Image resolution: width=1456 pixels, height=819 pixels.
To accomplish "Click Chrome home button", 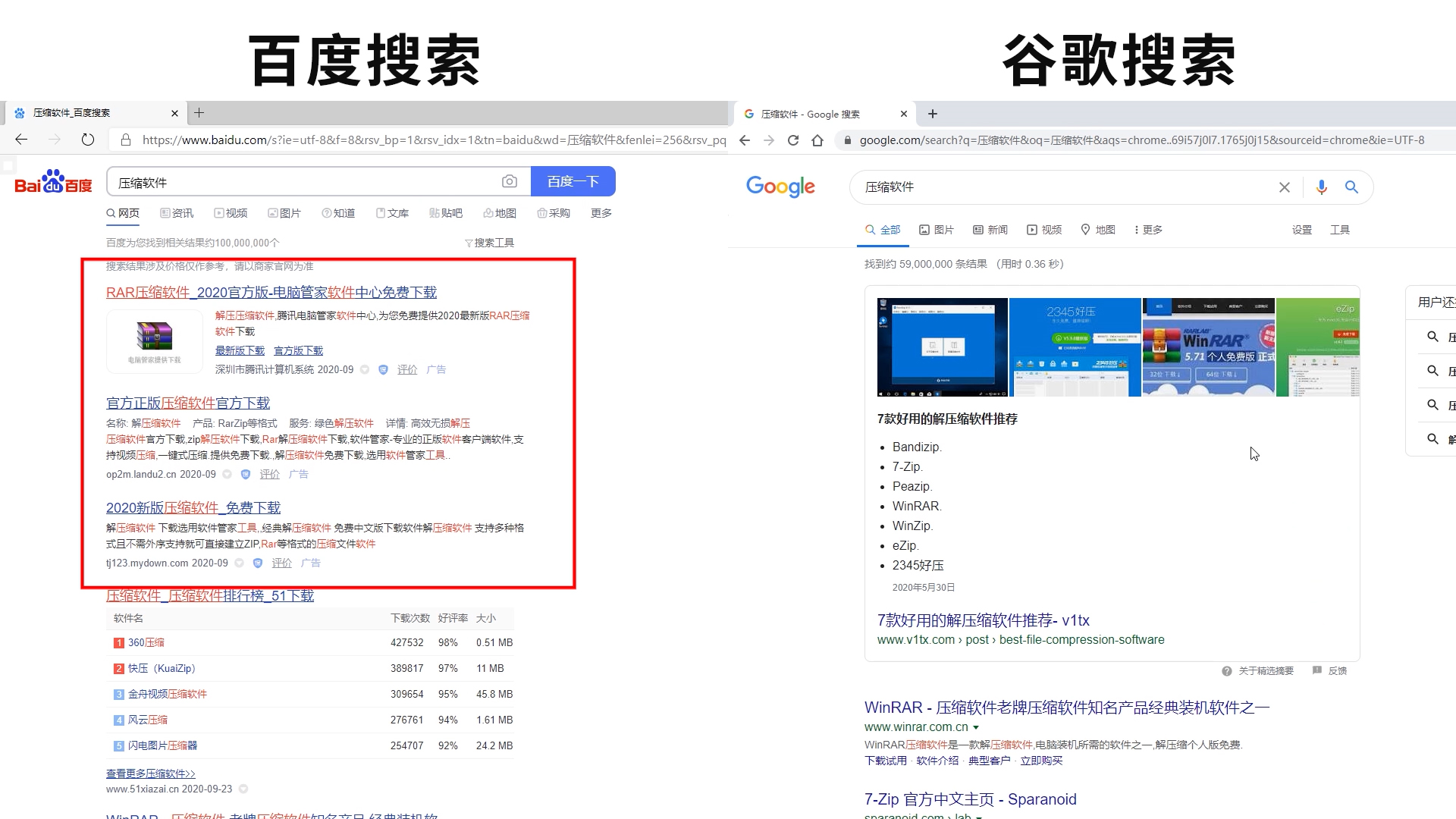I will point(817,140).
